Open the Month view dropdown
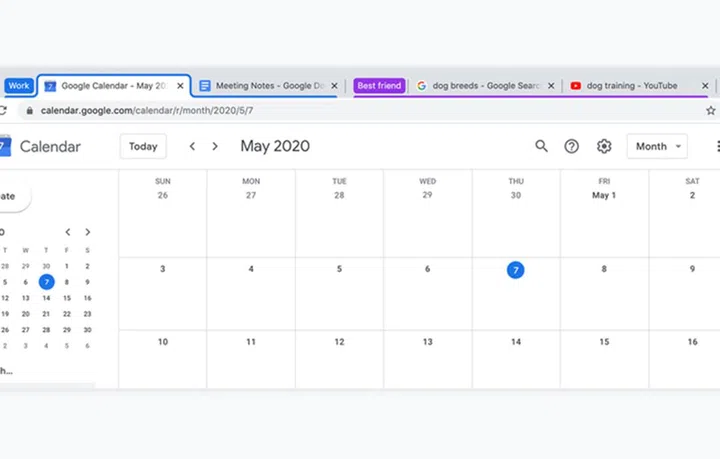Image resolution: width=720 pixels, height=459 pixels. [x=656, y=146]
